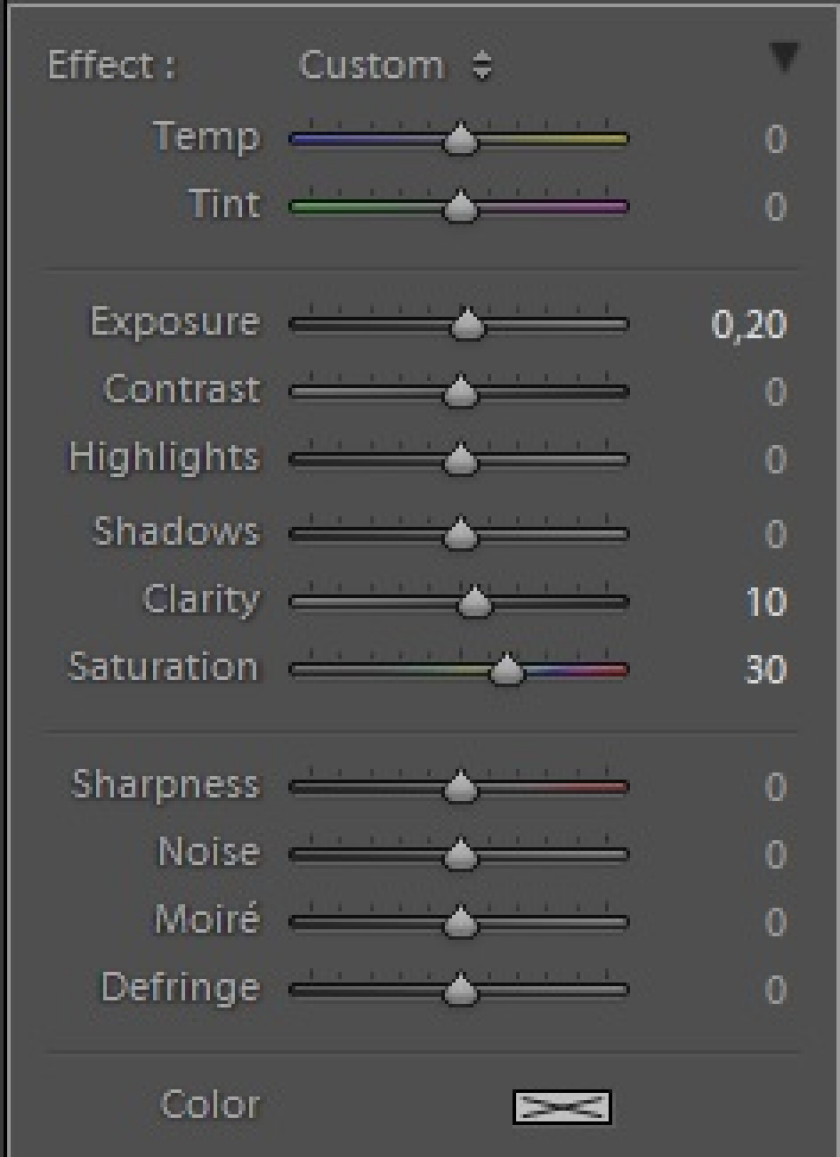This screenshot has width=840, height=1157.
Task: Click the Exposure value 0,20 field
Action: point(748,325)
